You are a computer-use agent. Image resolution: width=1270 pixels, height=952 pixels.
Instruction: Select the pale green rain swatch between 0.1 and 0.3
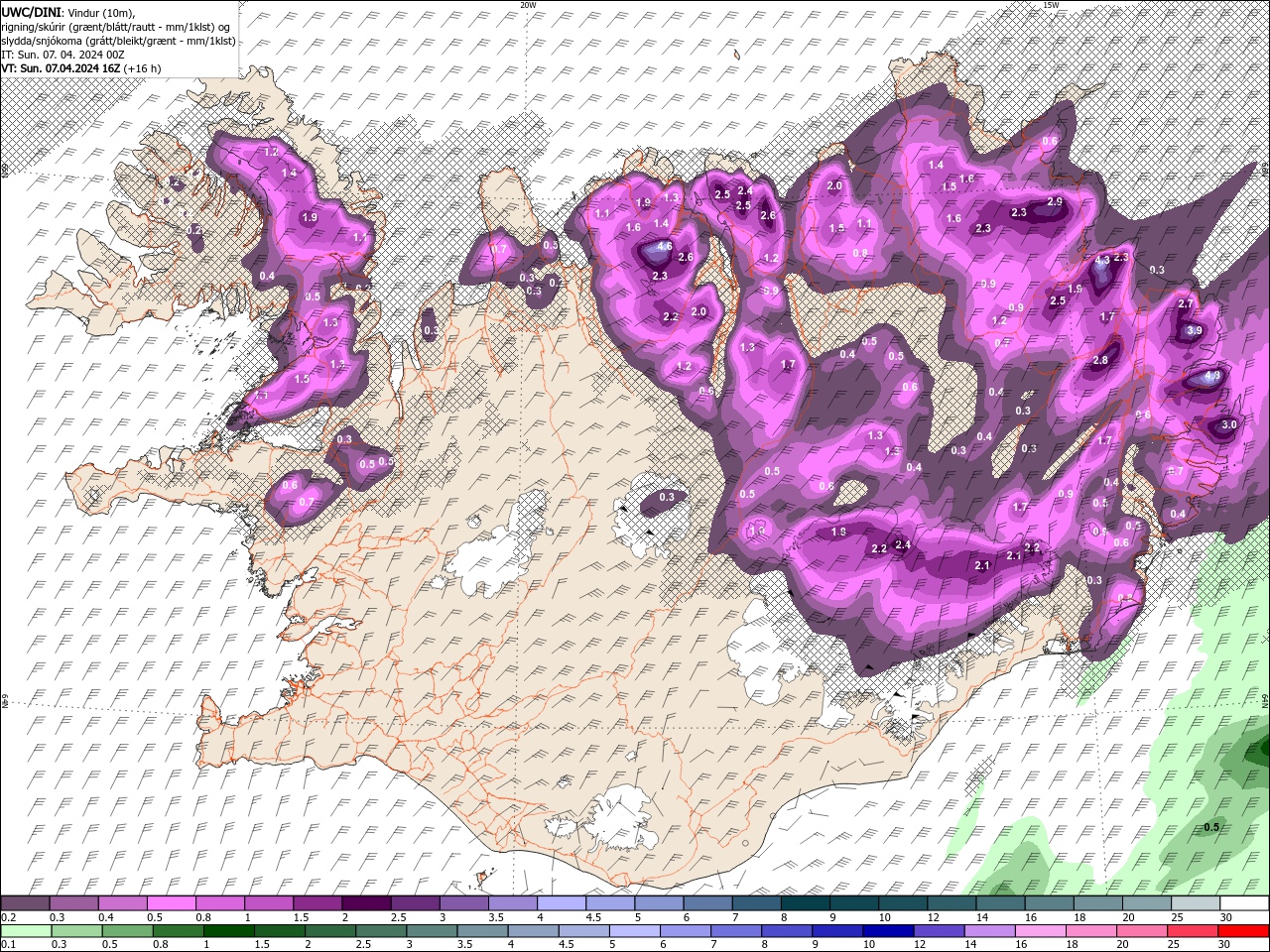point(25,931)
